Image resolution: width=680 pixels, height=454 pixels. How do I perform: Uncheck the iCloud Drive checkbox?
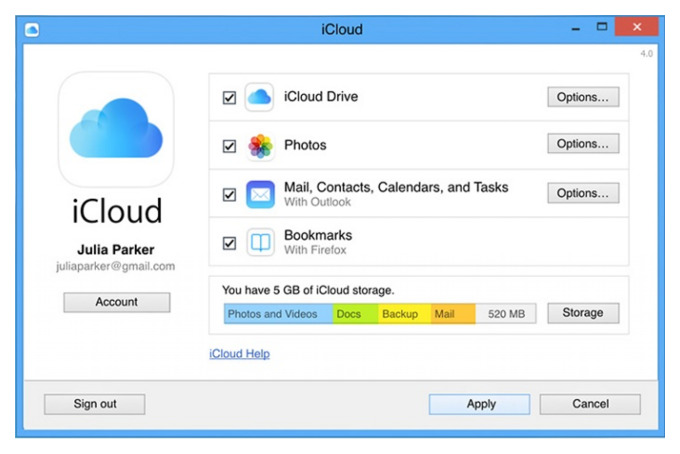[x=229, y=98]
